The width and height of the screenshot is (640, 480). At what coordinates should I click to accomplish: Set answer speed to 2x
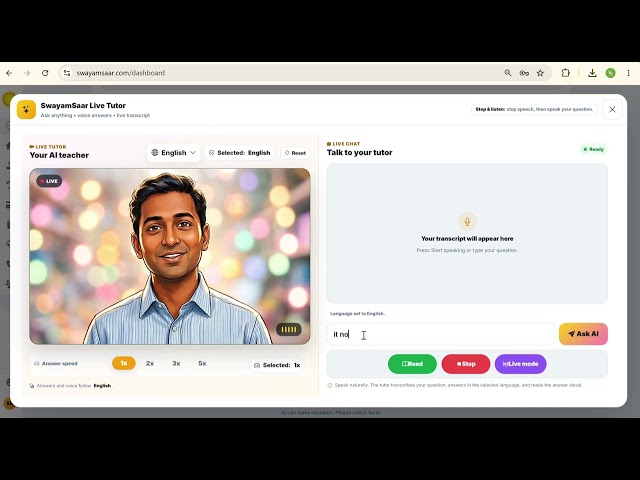[150, 363]
